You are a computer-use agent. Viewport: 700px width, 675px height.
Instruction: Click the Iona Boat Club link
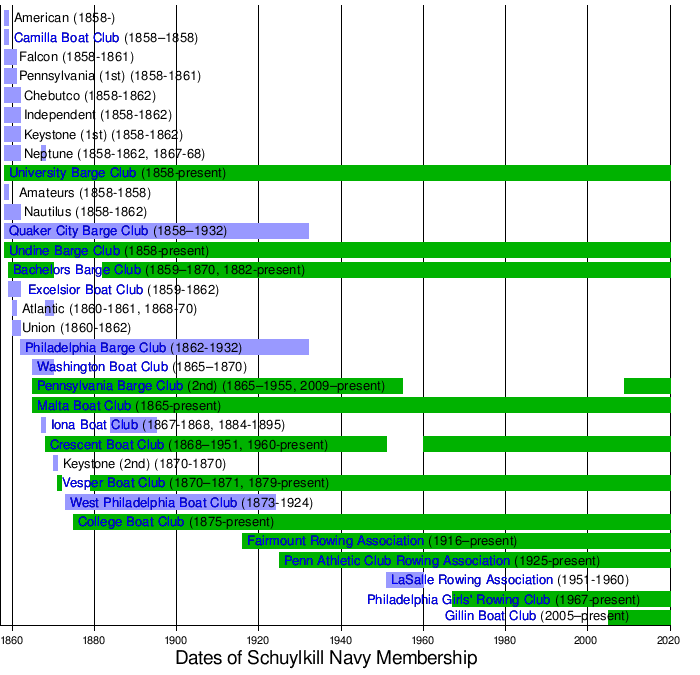94,424
